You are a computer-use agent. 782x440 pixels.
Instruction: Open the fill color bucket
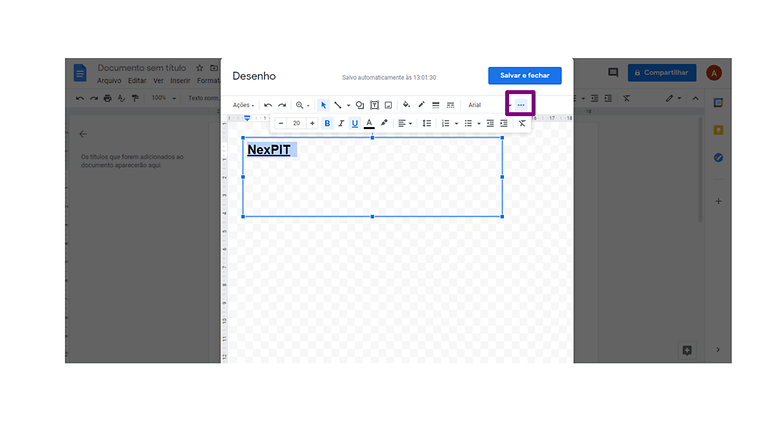406,105
